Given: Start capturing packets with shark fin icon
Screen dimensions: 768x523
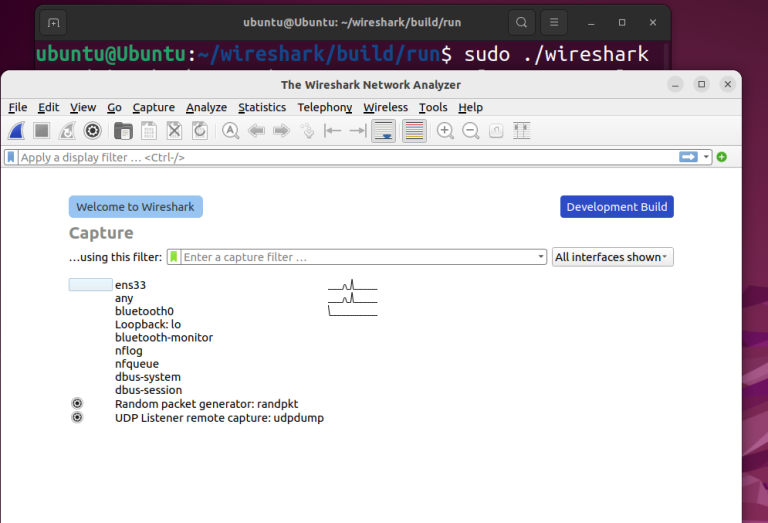Looking at the screenshot, I should (x=17, y=130).
